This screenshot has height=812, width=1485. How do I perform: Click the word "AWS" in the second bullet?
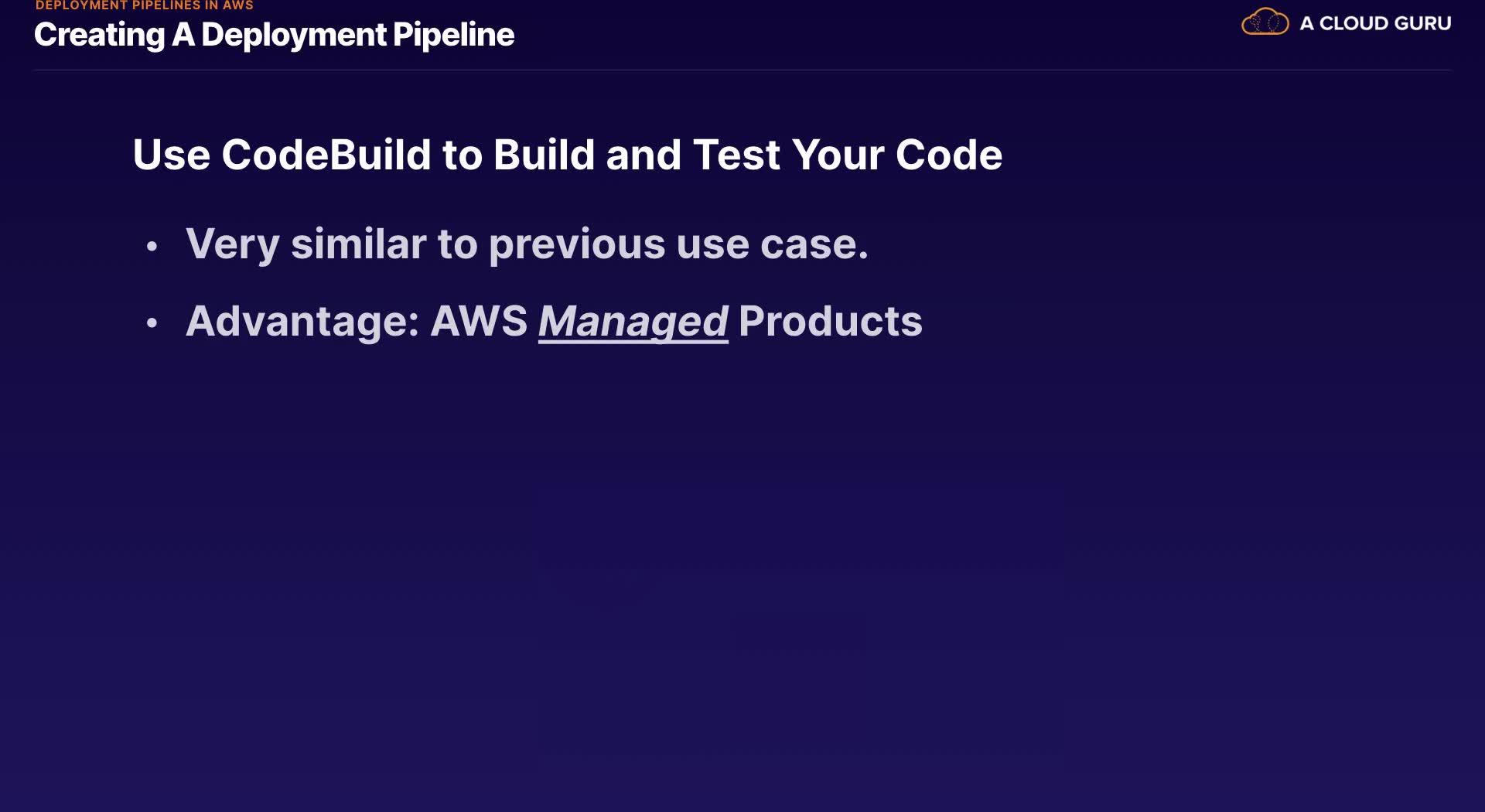pyautogui.click(x=479, y=321)
